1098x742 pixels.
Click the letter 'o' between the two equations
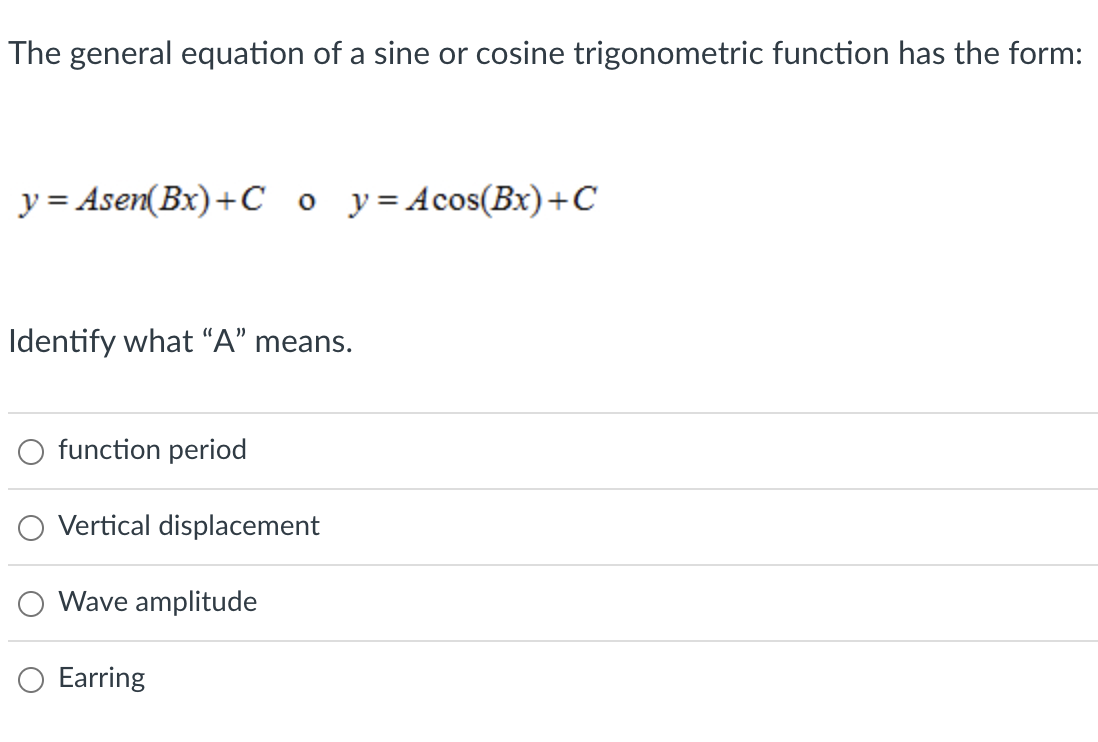pos(307,202)
